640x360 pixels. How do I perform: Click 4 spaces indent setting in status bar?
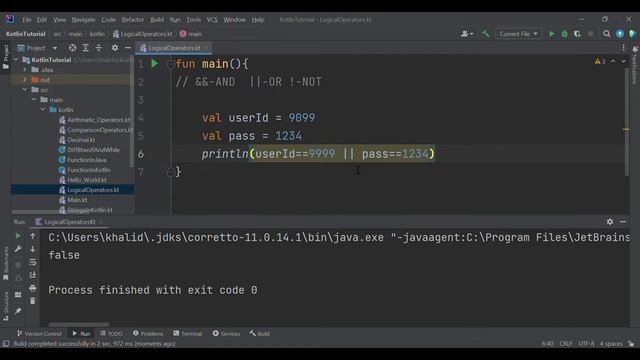tap(611, 344)
